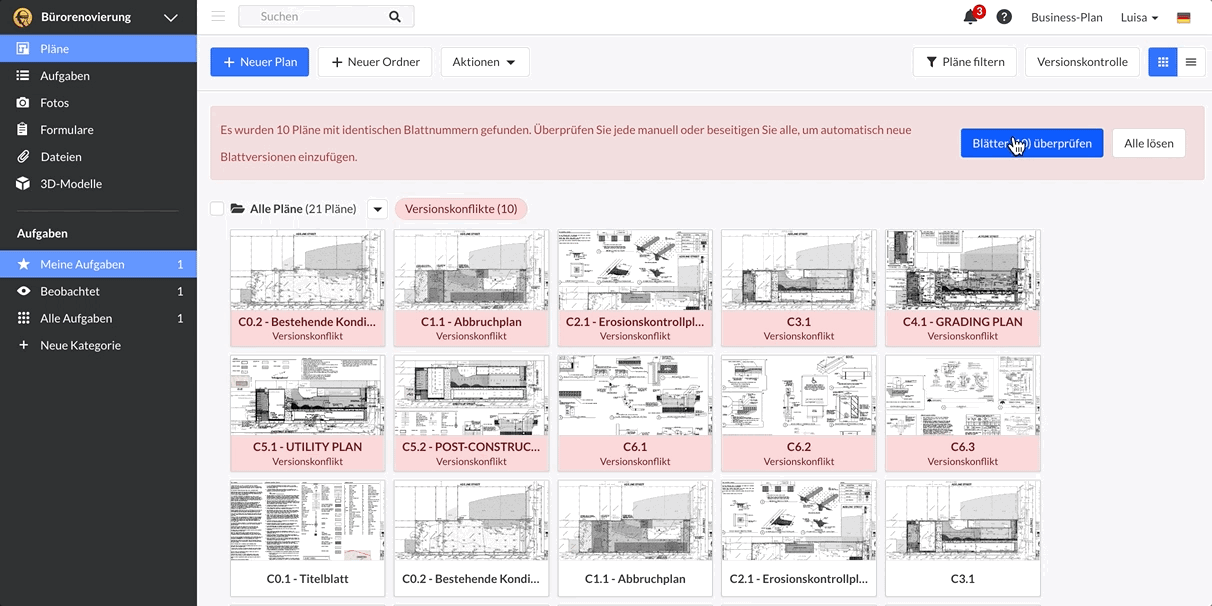Open C5.1 - UTILITY PLAN thumbnail
Screen dimensions: 1212x606
[308, 413]
